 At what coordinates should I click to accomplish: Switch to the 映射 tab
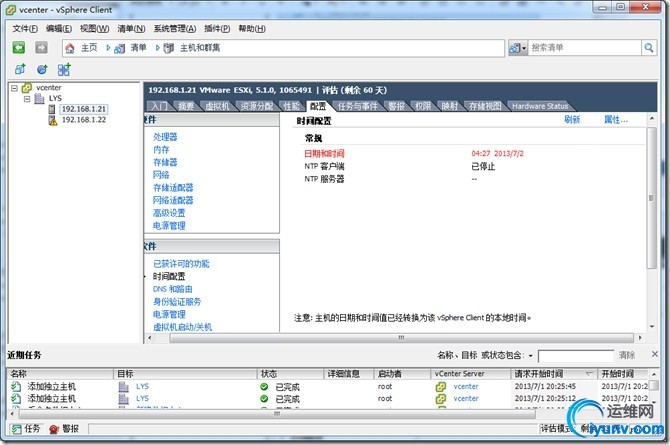pyautogui.click(x=450, y=106)
